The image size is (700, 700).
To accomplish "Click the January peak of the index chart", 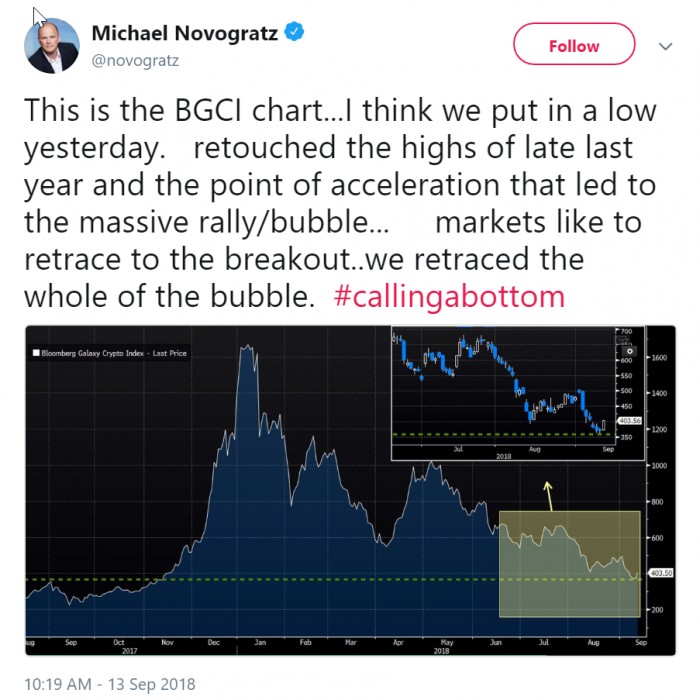I will [x=247, y=348].
